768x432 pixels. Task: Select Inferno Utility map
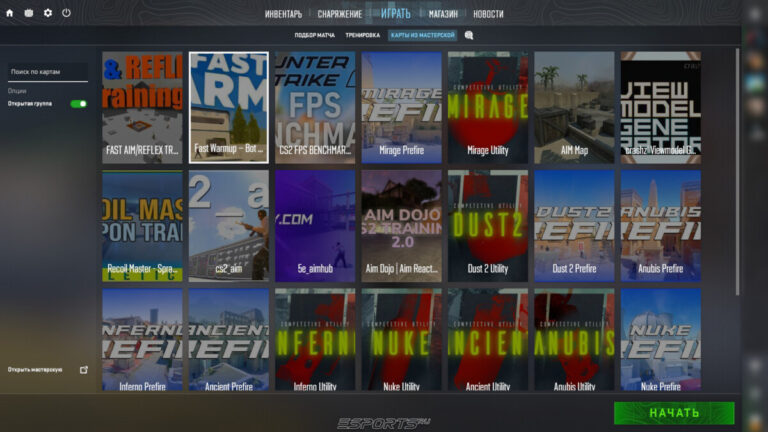(315, 339)
